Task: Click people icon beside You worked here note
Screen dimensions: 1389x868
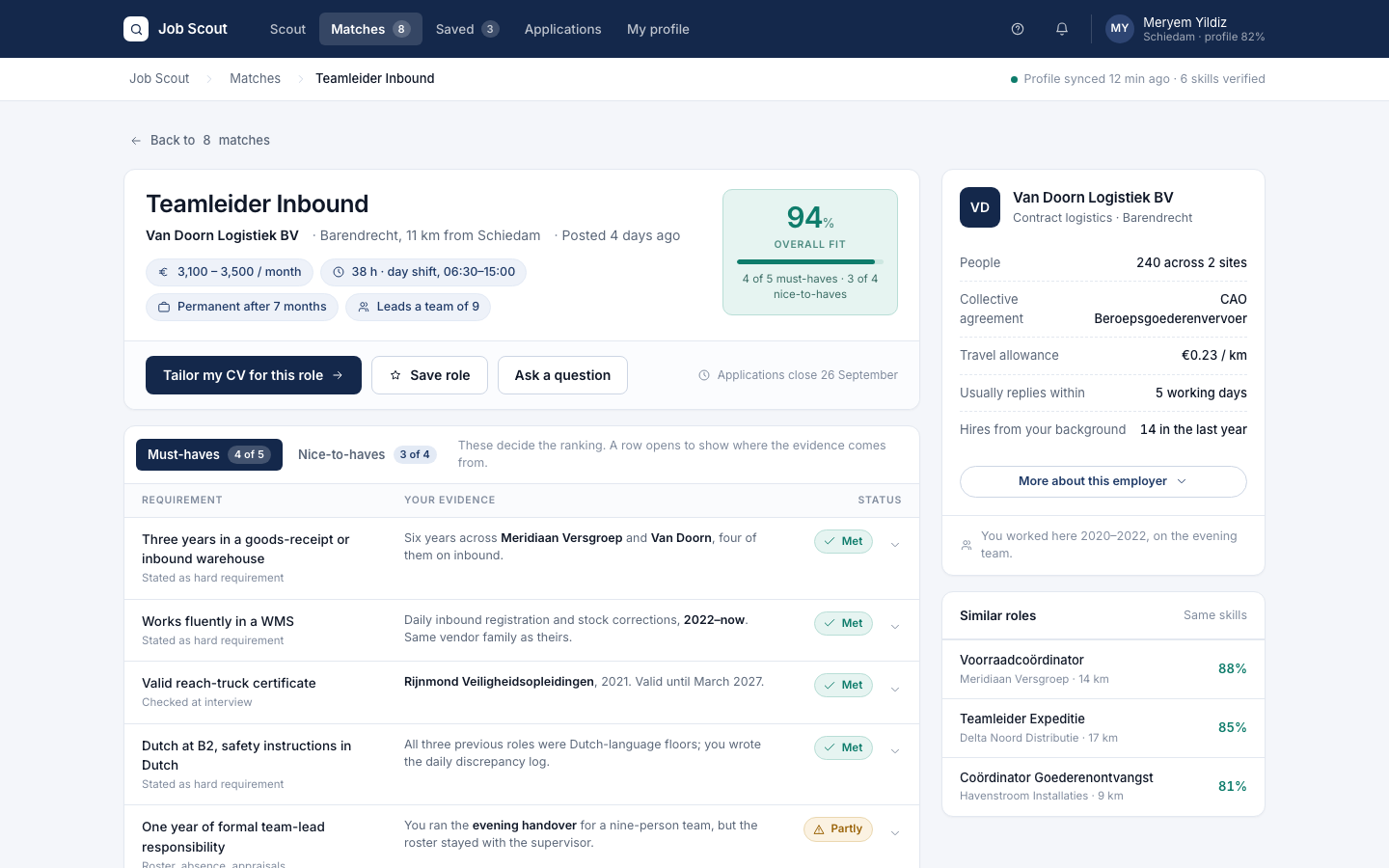Action: [967, 545]
